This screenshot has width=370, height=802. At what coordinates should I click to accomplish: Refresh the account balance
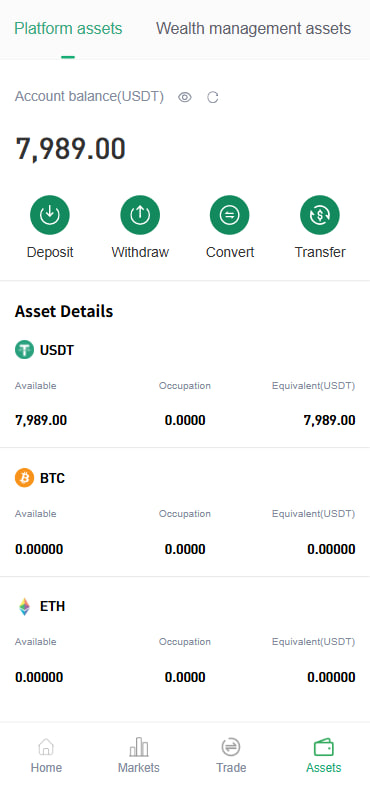click(x=213, y=97)
